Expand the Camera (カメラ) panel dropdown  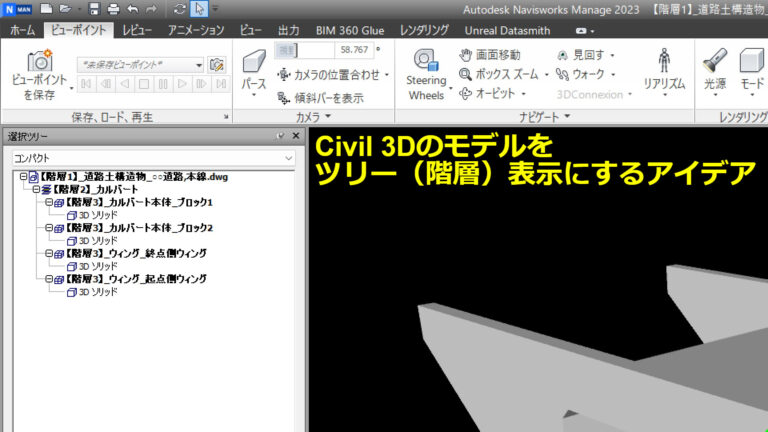click(328, 116)
